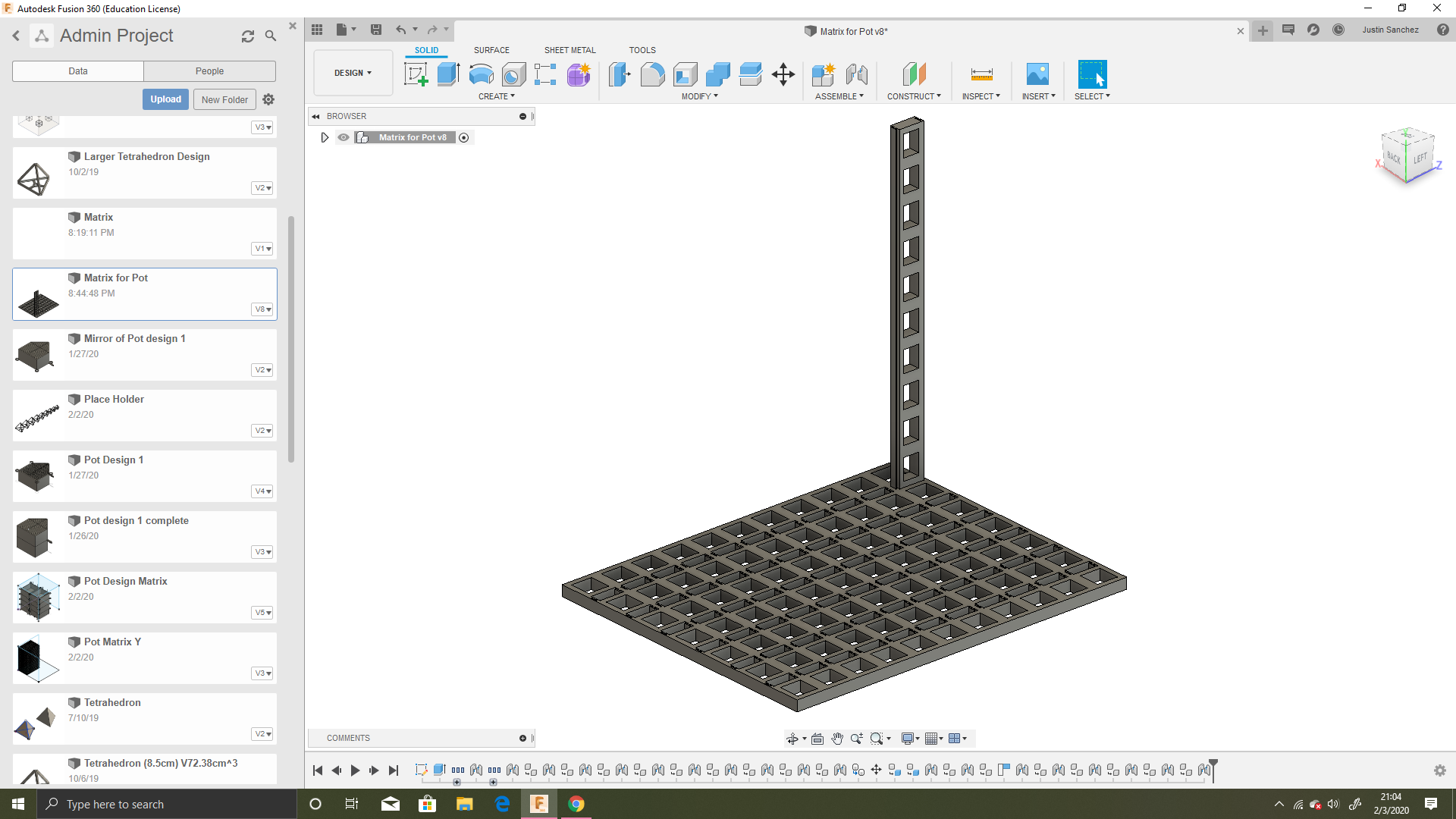
Task: Refresh the Admin Project data panel
Action: [248, 36]
